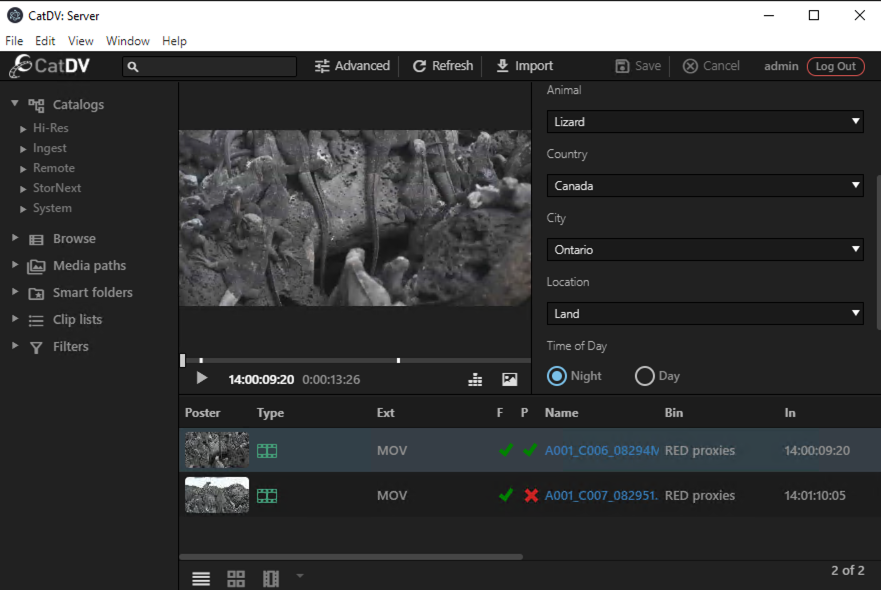Click the red X proxy status for A001_C007
Viewport: 881px width, 590px height.
pos(531,496)
